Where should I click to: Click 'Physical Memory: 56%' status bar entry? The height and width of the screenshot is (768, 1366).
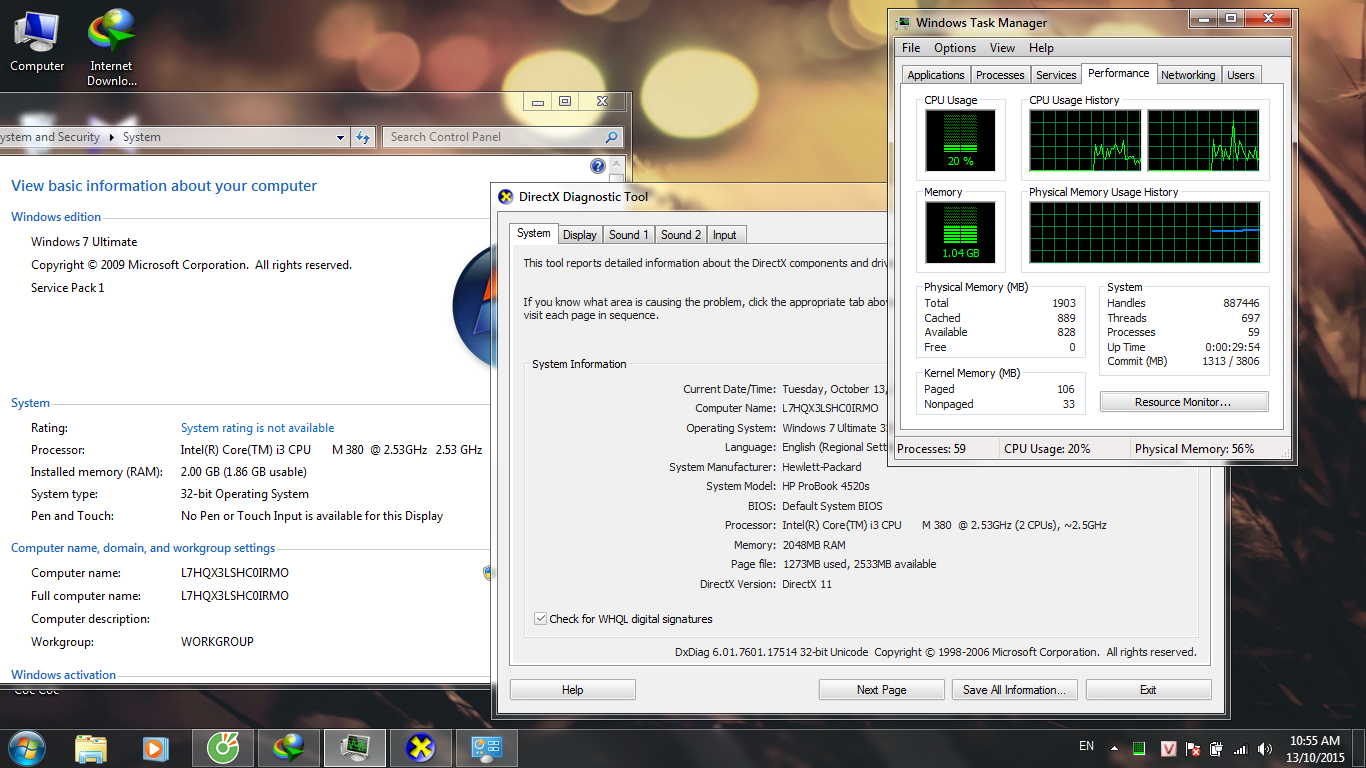pyautogui.click(x=1194, y=449)
